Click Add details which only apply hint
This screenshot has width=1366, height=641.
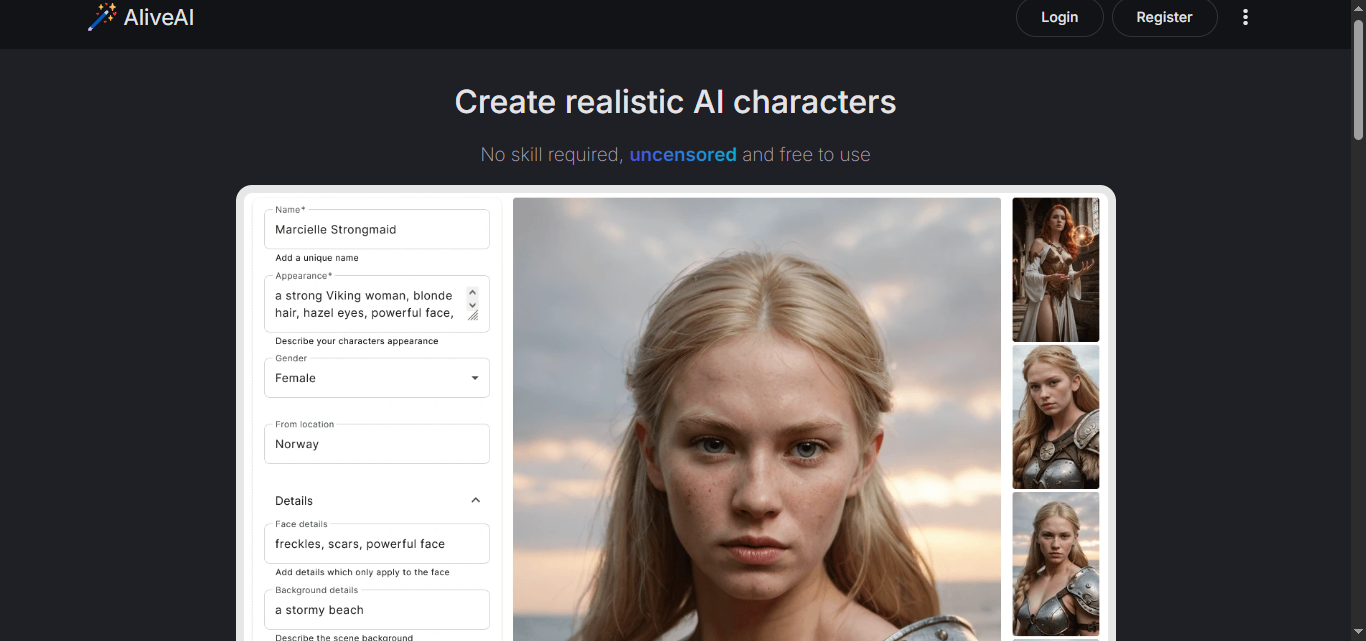[362, 572]
